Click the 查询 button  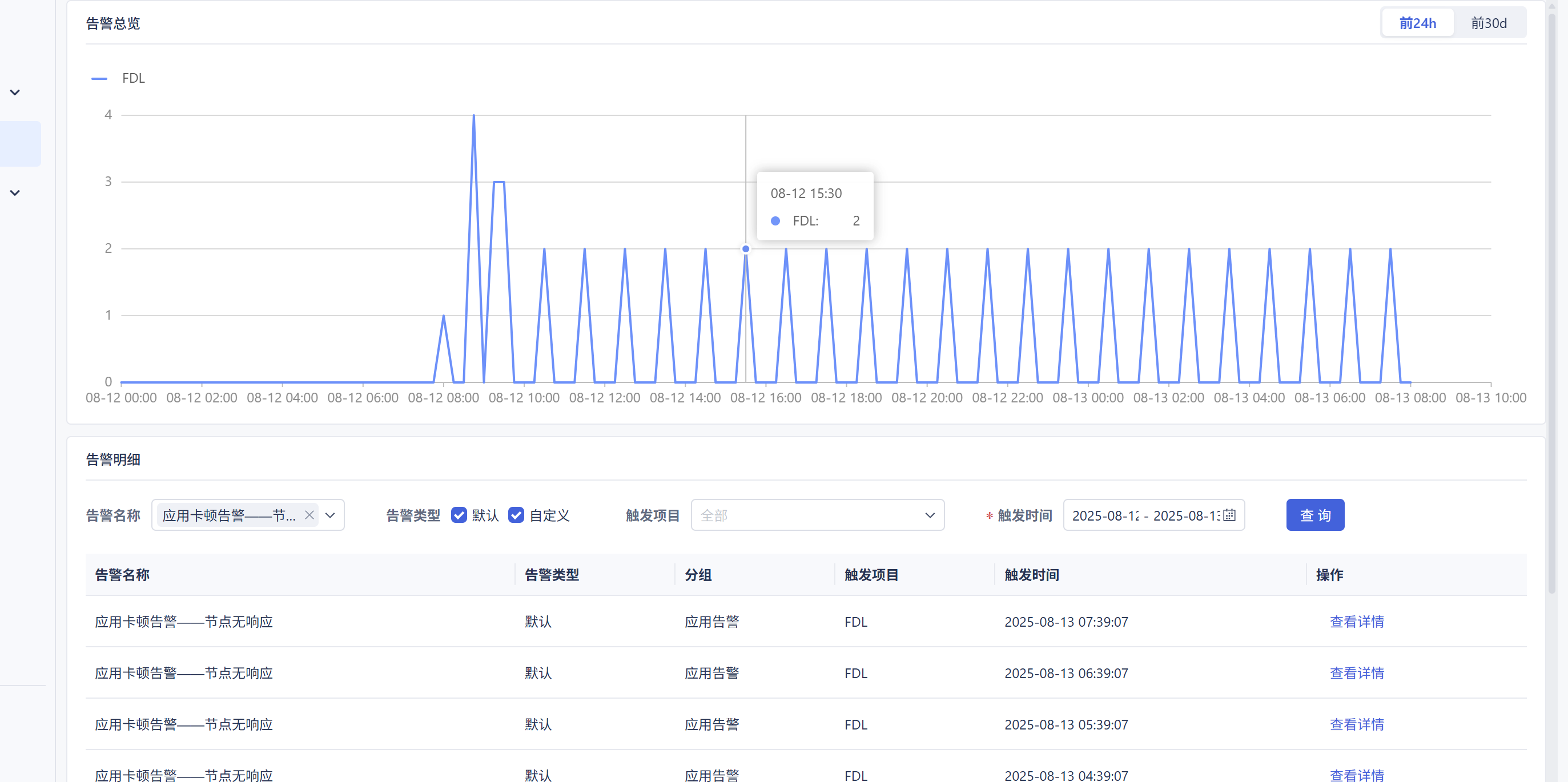click(x=1315, y=515)
